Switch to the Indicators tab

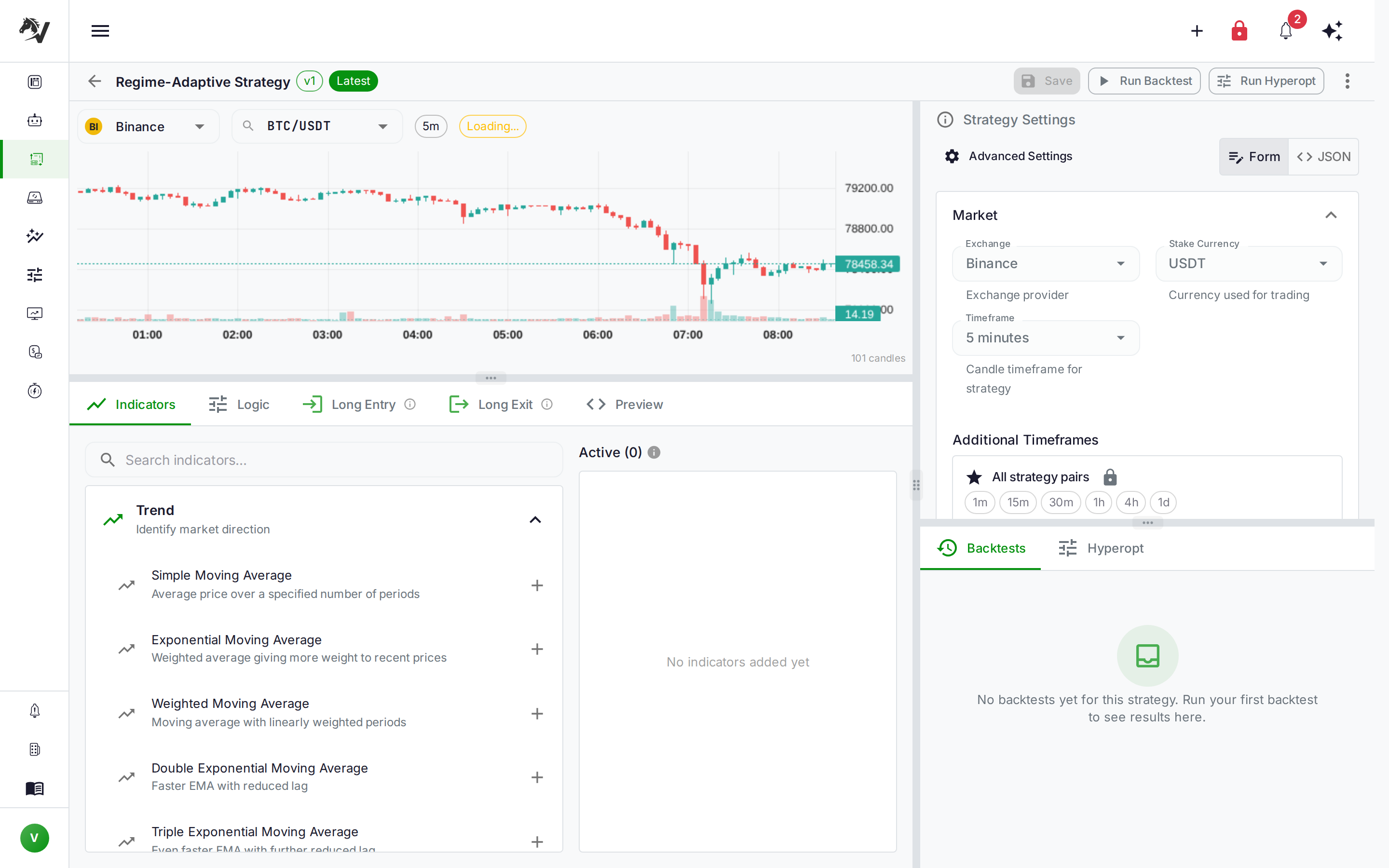(x=131, y=404)
